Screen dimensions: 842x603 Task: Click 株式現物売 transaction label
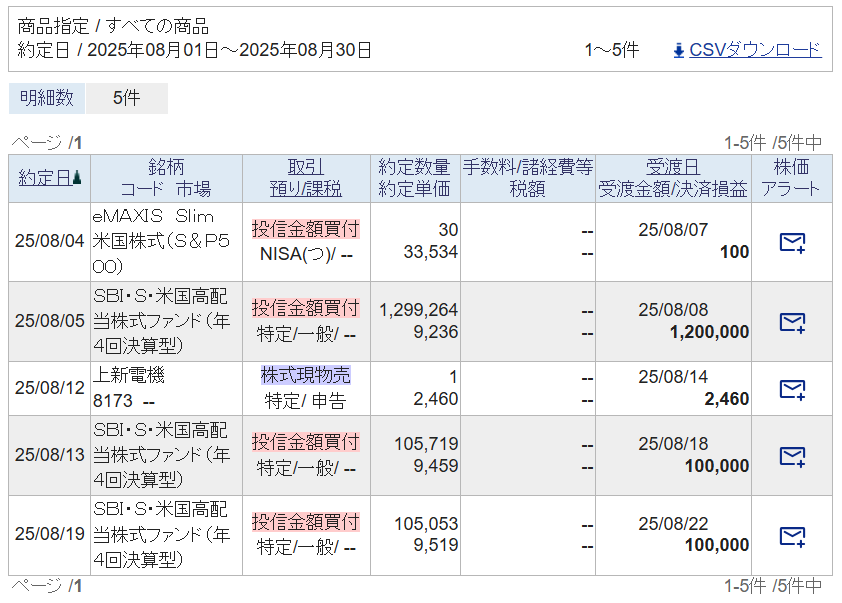point(306,375)
